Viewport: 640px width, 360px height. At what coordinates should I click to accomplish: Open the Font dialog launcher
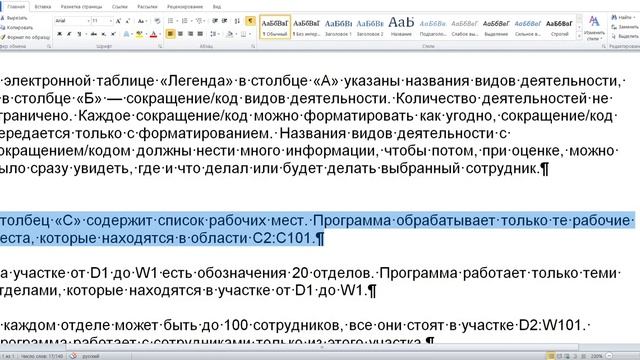coord(160,47)
